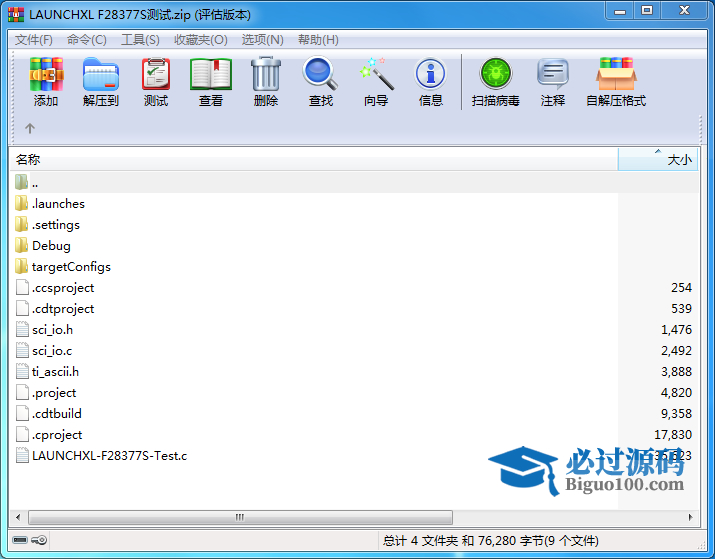Select the .launches folder icon
This screenshot has height=559, width=715.
[x=21, y=203]
